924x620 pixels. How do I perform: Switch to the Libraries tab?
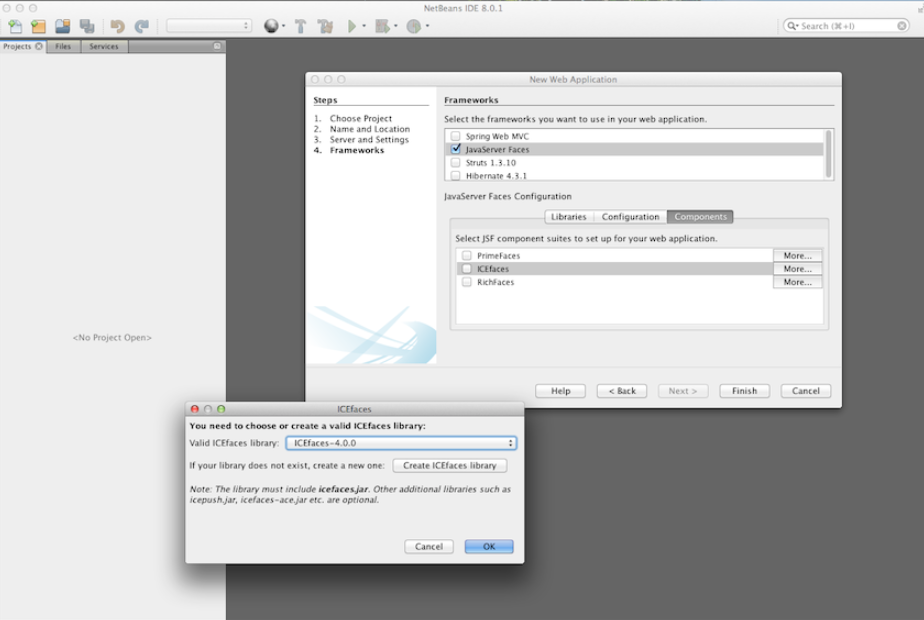(568, 217)
